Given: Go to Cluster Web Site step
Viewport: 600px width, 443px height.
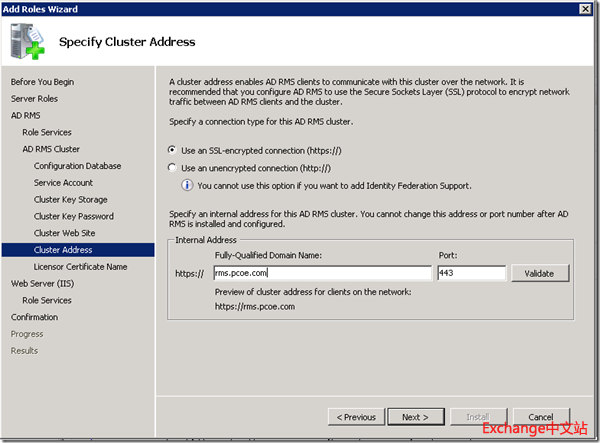Looking at the screenshot, I should 65,233.
